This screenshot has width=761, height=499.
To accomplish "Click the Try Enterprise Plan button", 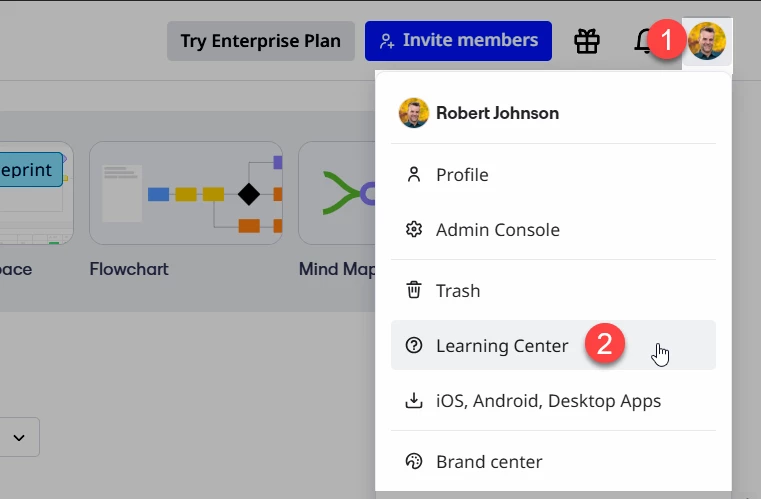I will pyautogui.click(x=261, y=41).
